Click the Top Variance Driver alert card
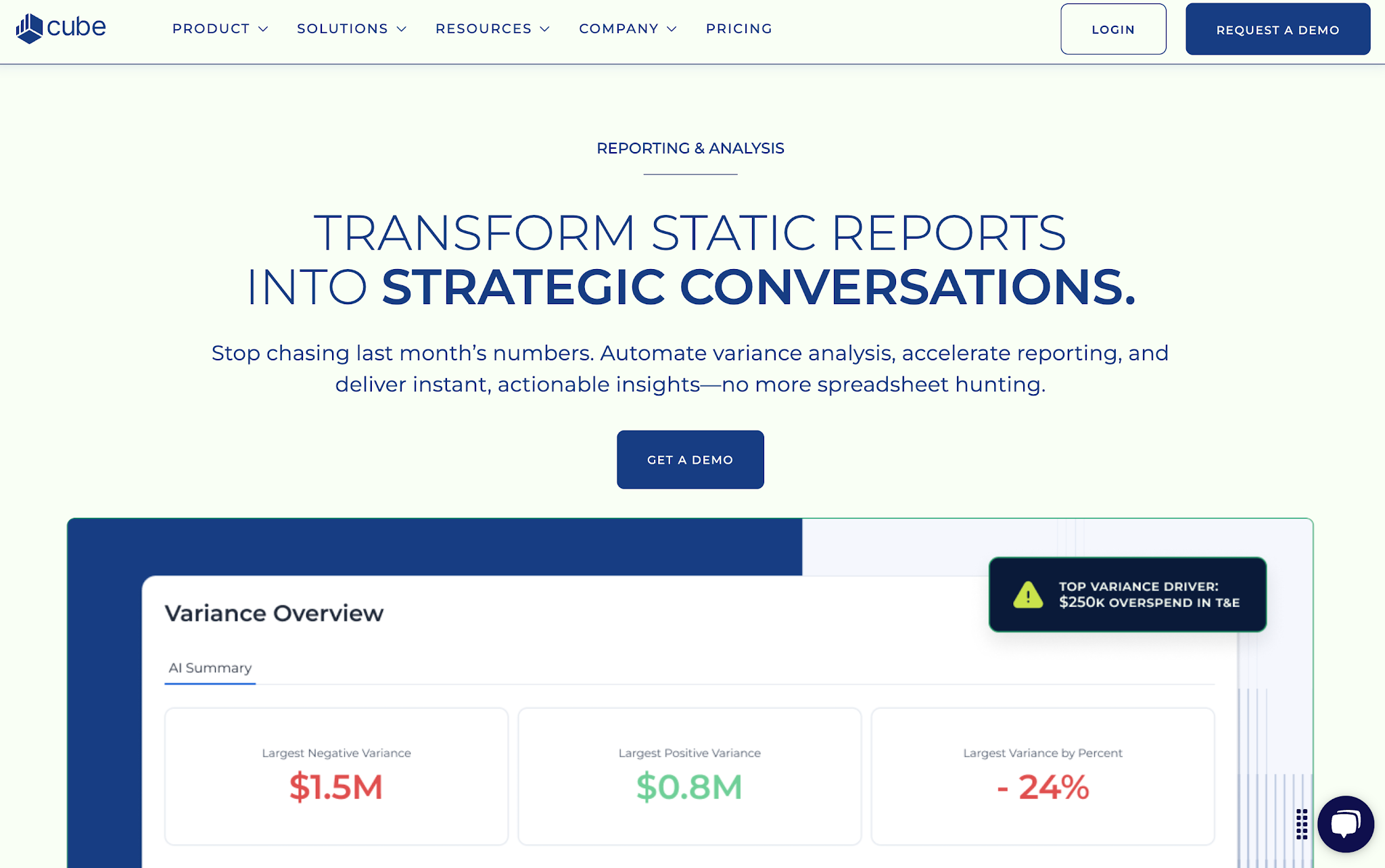Viewport: 1385px width, 868px height. [1127, 595]
